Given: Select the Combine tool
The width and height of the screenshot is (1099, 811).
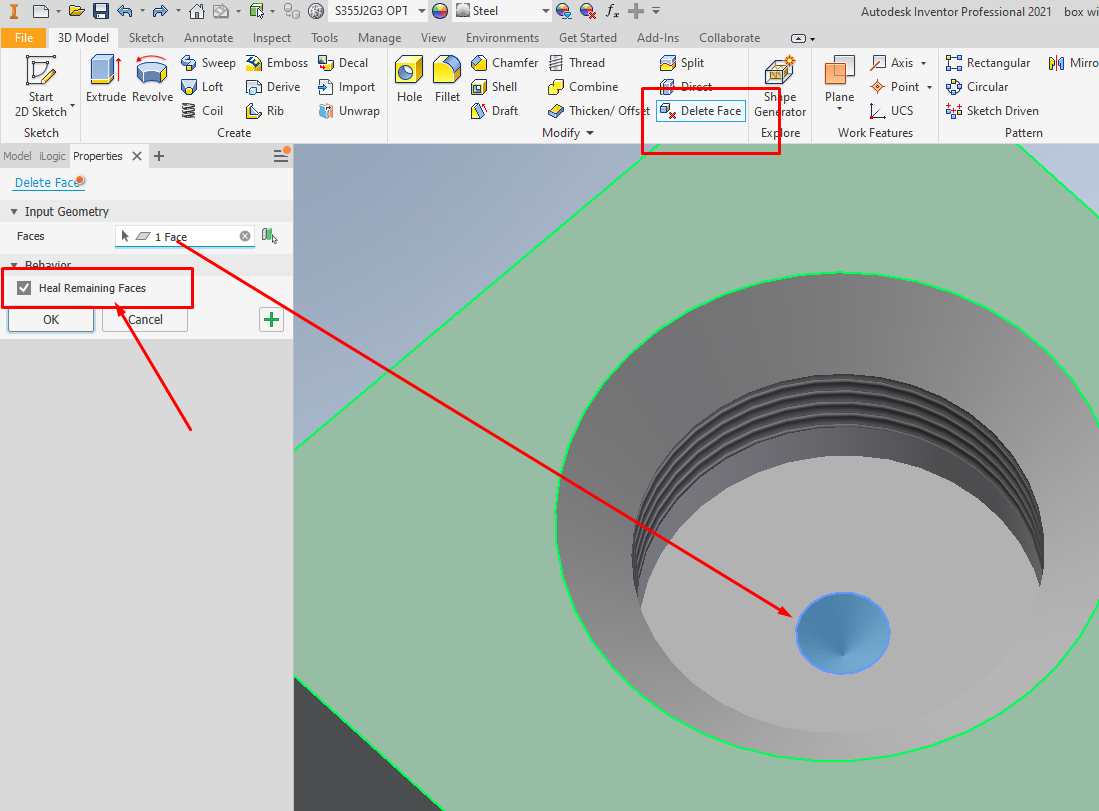Looking at the screenshot, I should point(583,86).
